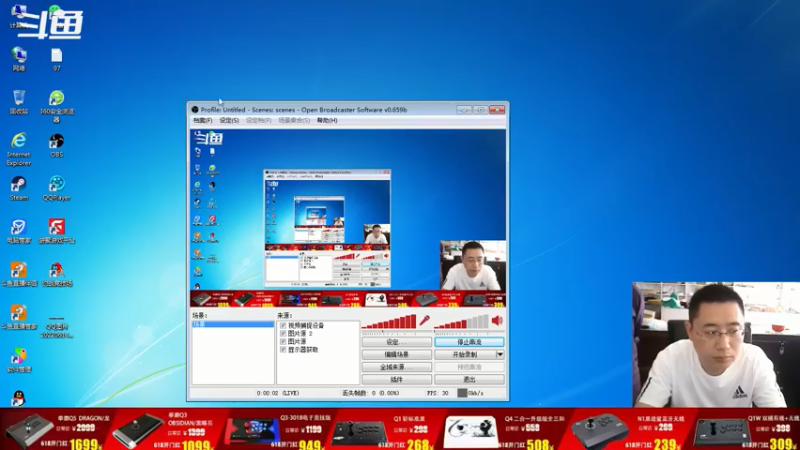Select the red-bird icon right of 斗鱼直播伴侣
This screenshot has height=450, width=800.
click(x=57, y=274)
